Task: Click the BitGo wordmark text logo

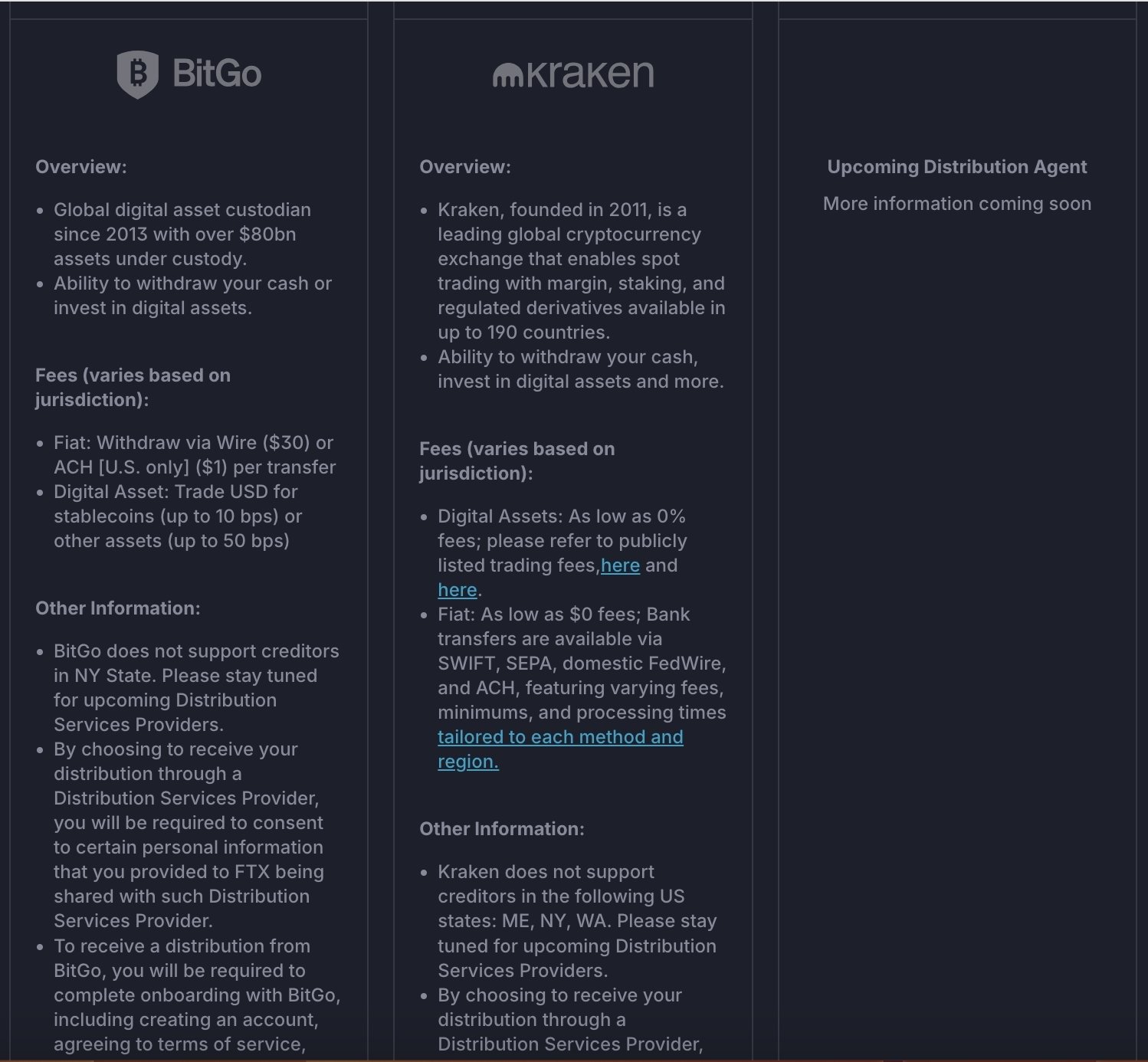Action: click(218, 74)
